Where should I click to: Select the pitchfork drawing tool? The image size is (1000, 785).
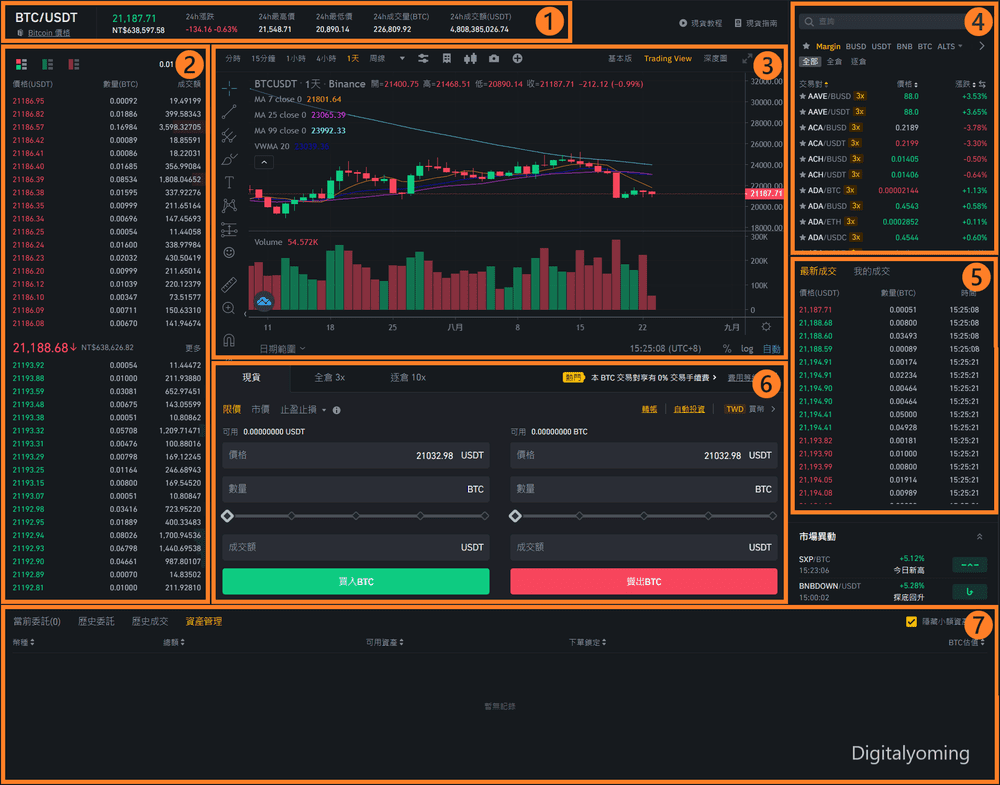click(x=229, y=135)
